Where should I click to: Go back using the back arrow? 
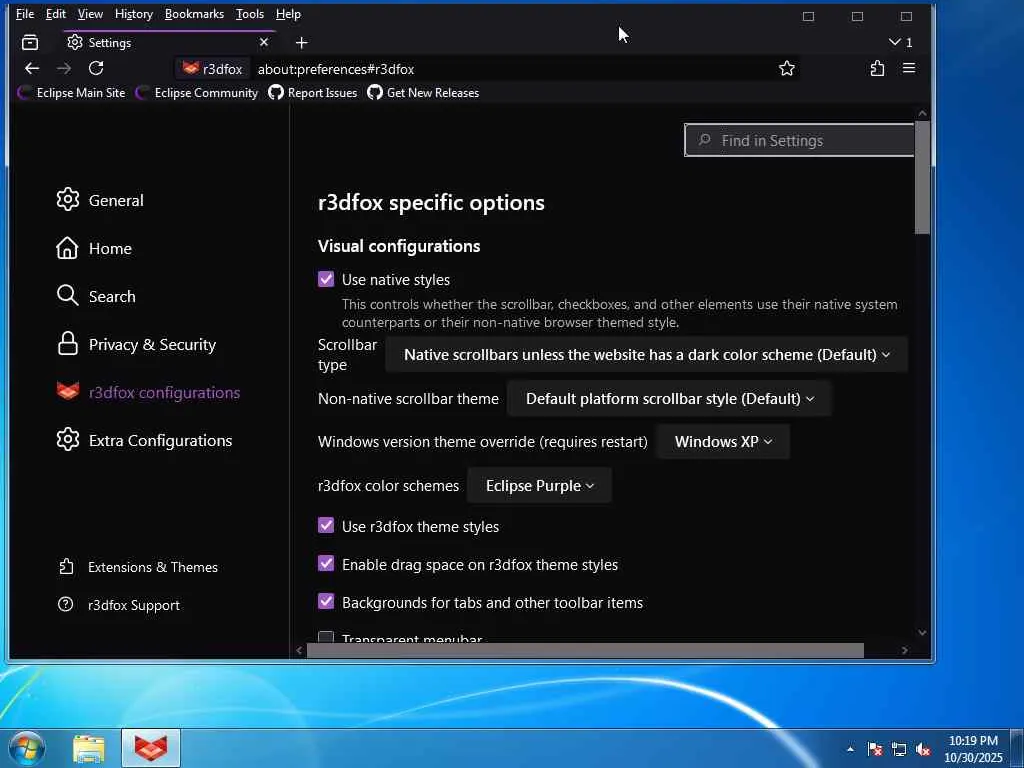31,69
